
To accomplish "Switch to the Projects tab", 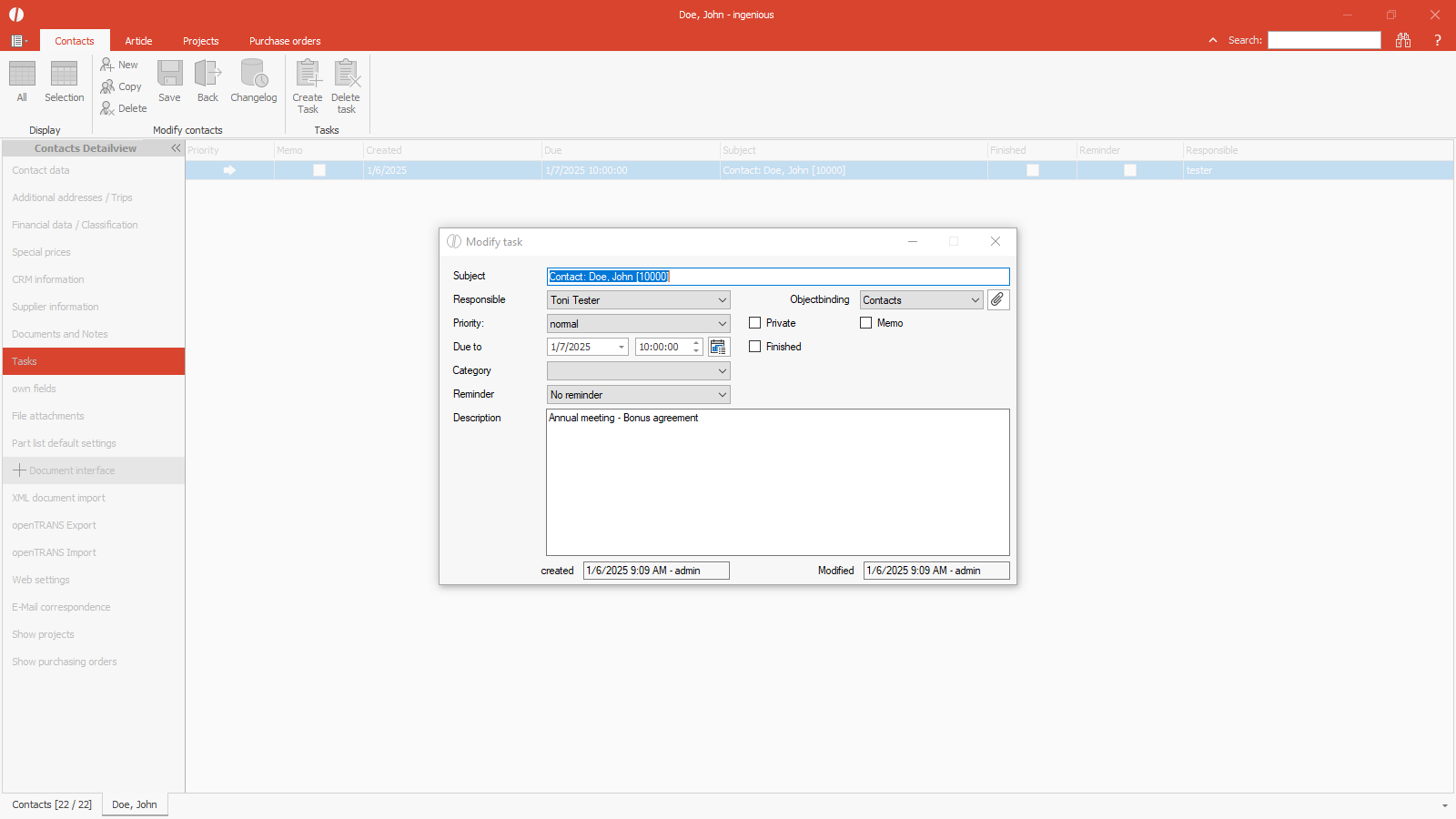I will click(x=200, y=41).
